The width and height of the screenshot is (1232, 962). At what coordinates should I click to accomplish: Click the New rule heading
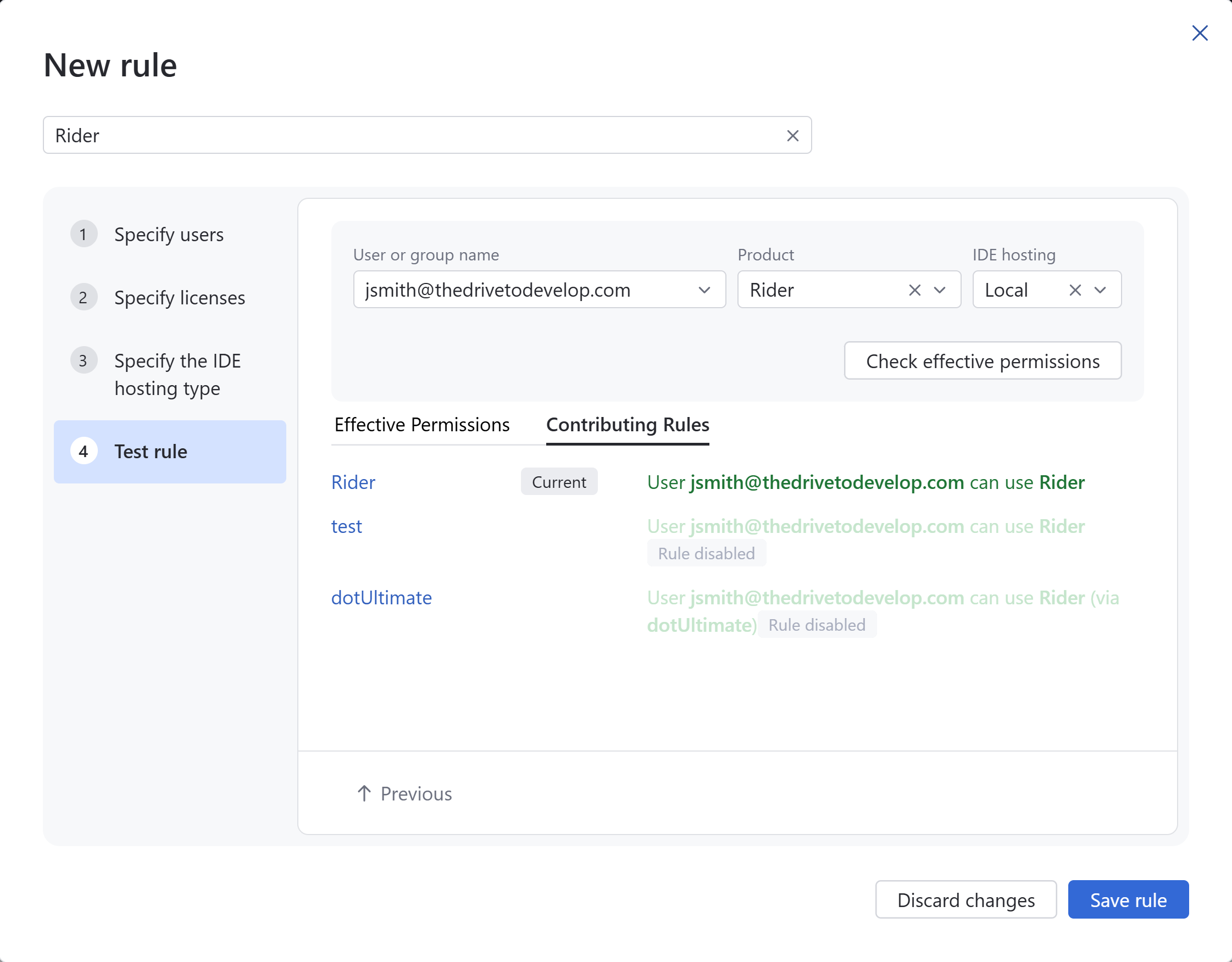[x=110, y=65]
